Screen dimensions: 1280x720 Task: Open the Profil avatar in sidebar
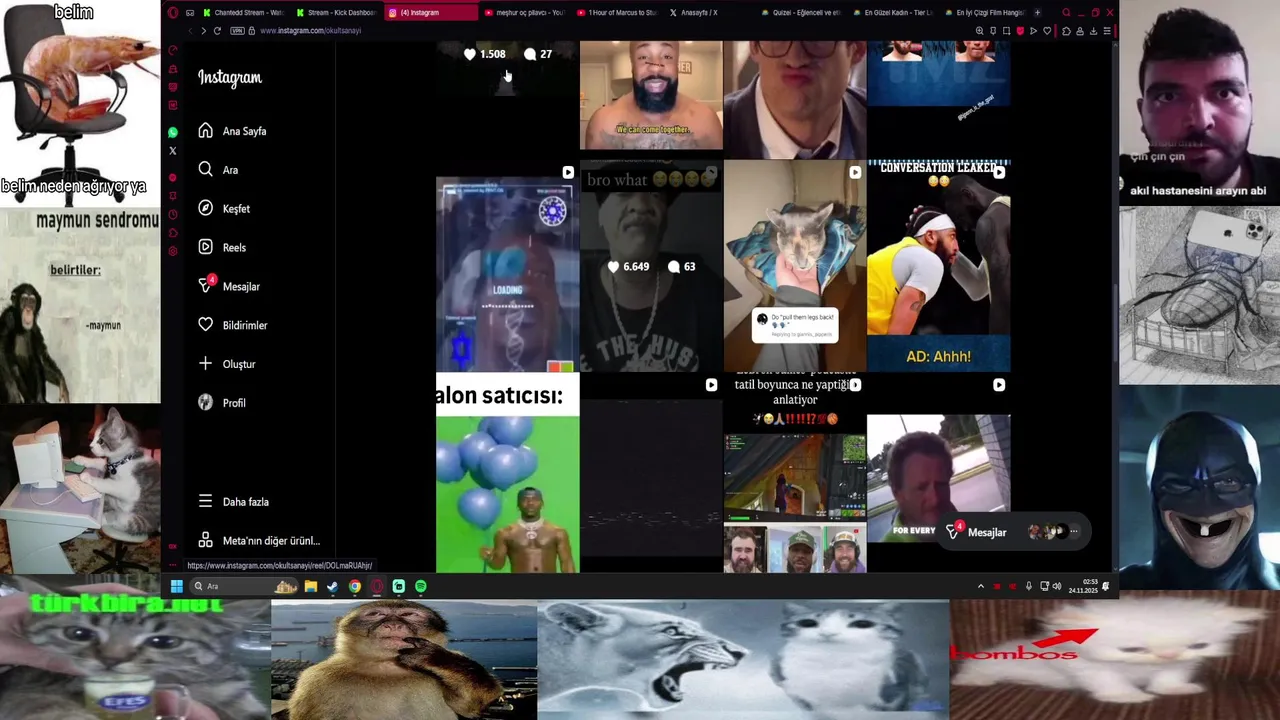point(205,402)
